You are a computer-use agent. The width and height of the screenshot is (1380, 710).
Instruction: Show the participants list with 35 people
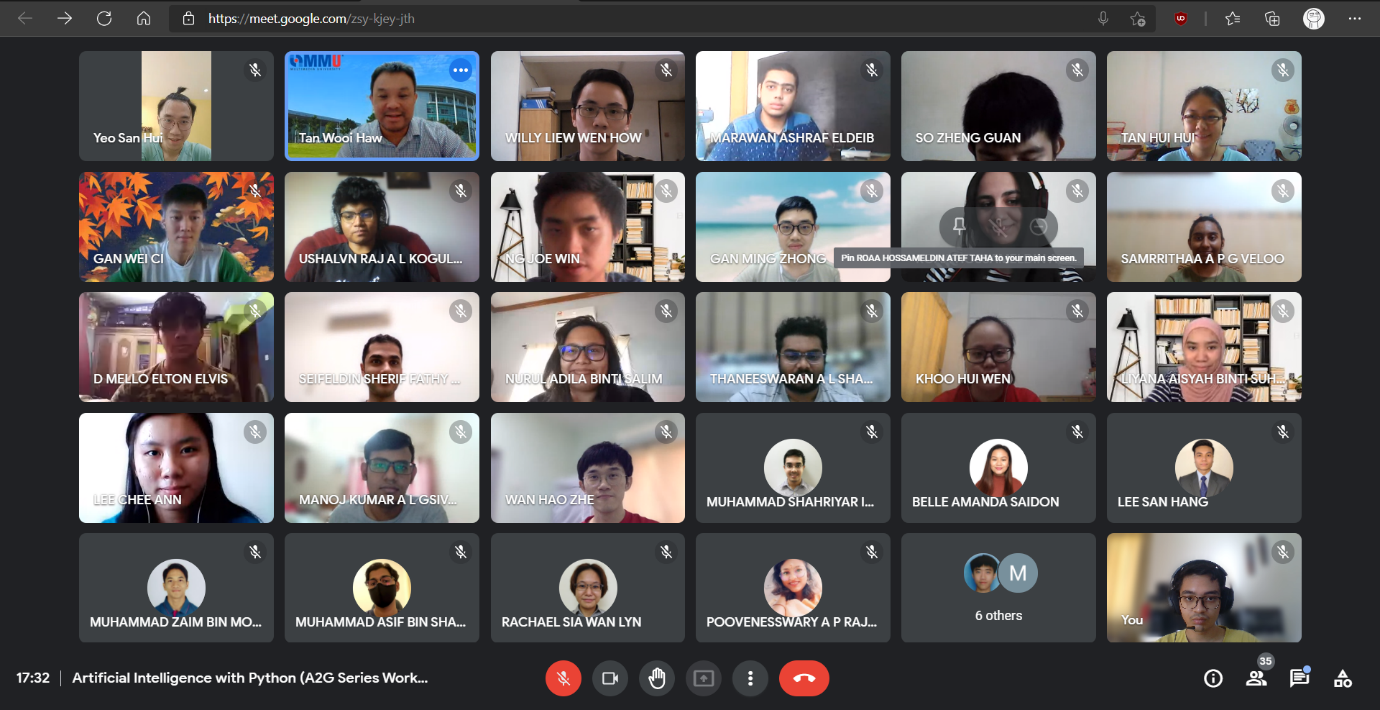[x=1256, y=679]
